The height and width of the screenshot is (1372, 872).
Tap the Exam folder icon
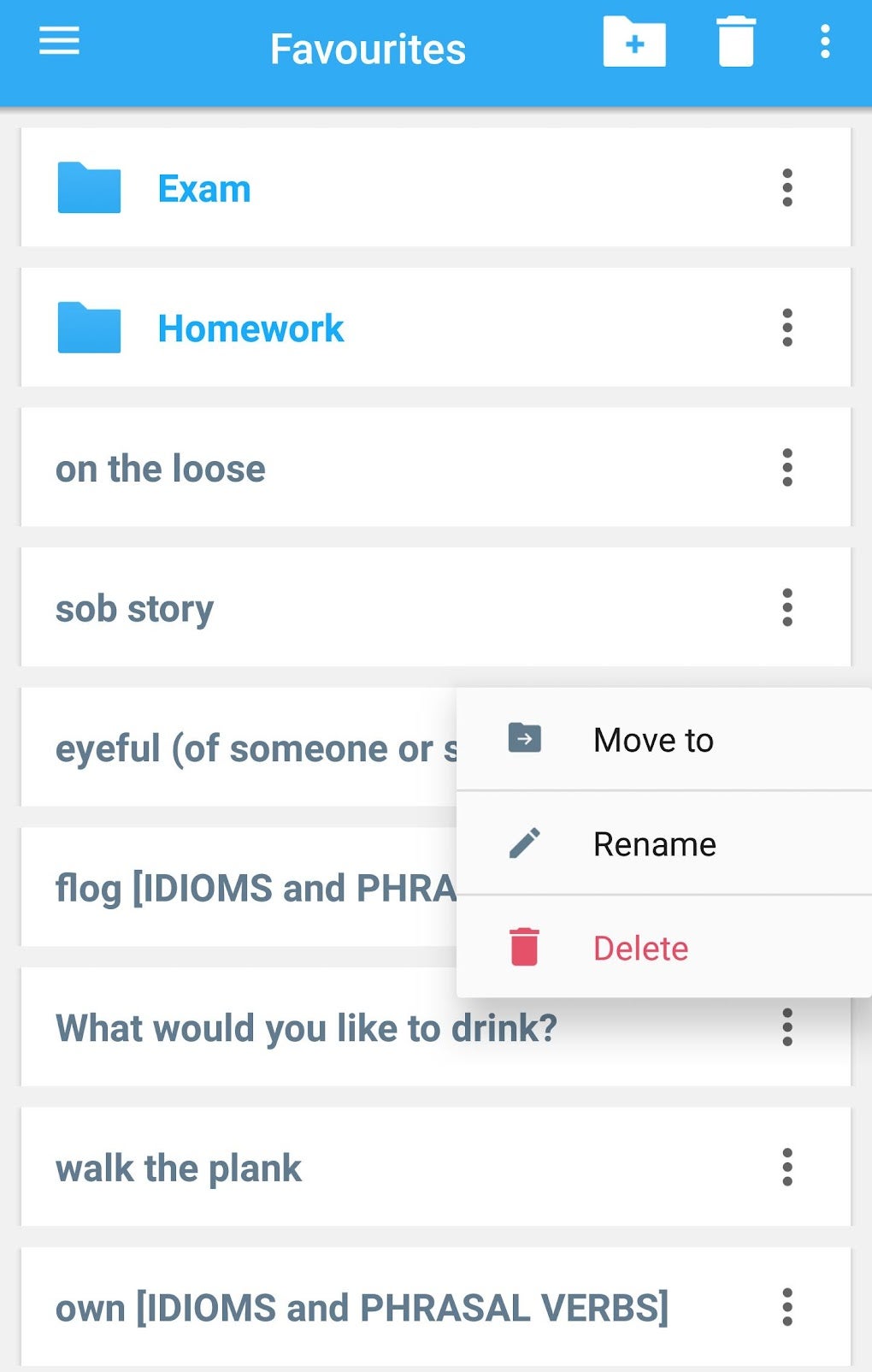pyautogui.click(x=89, y=187)
